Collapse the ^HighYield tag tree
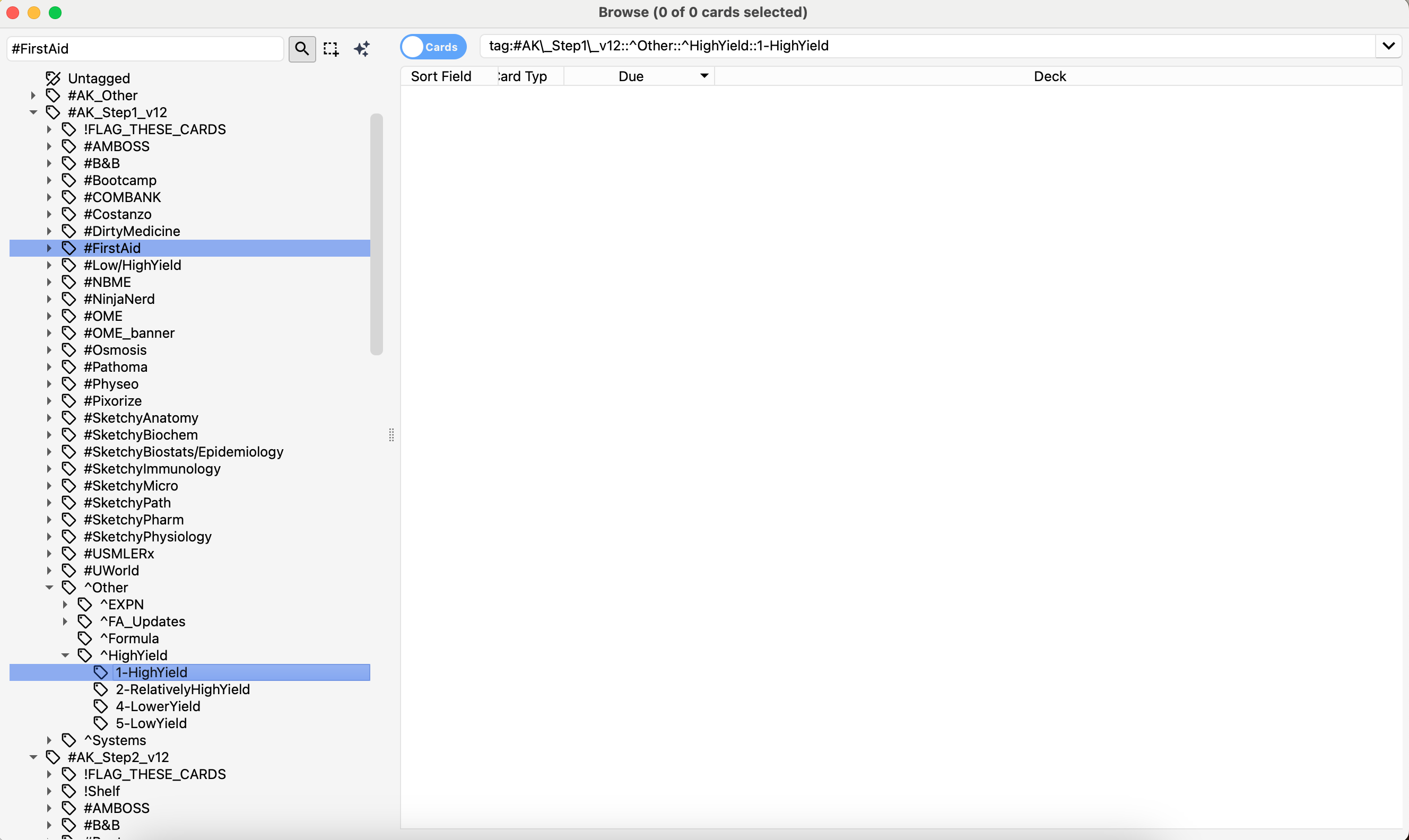The width and height of the screenshot is (1409, 840). [65, 655]
